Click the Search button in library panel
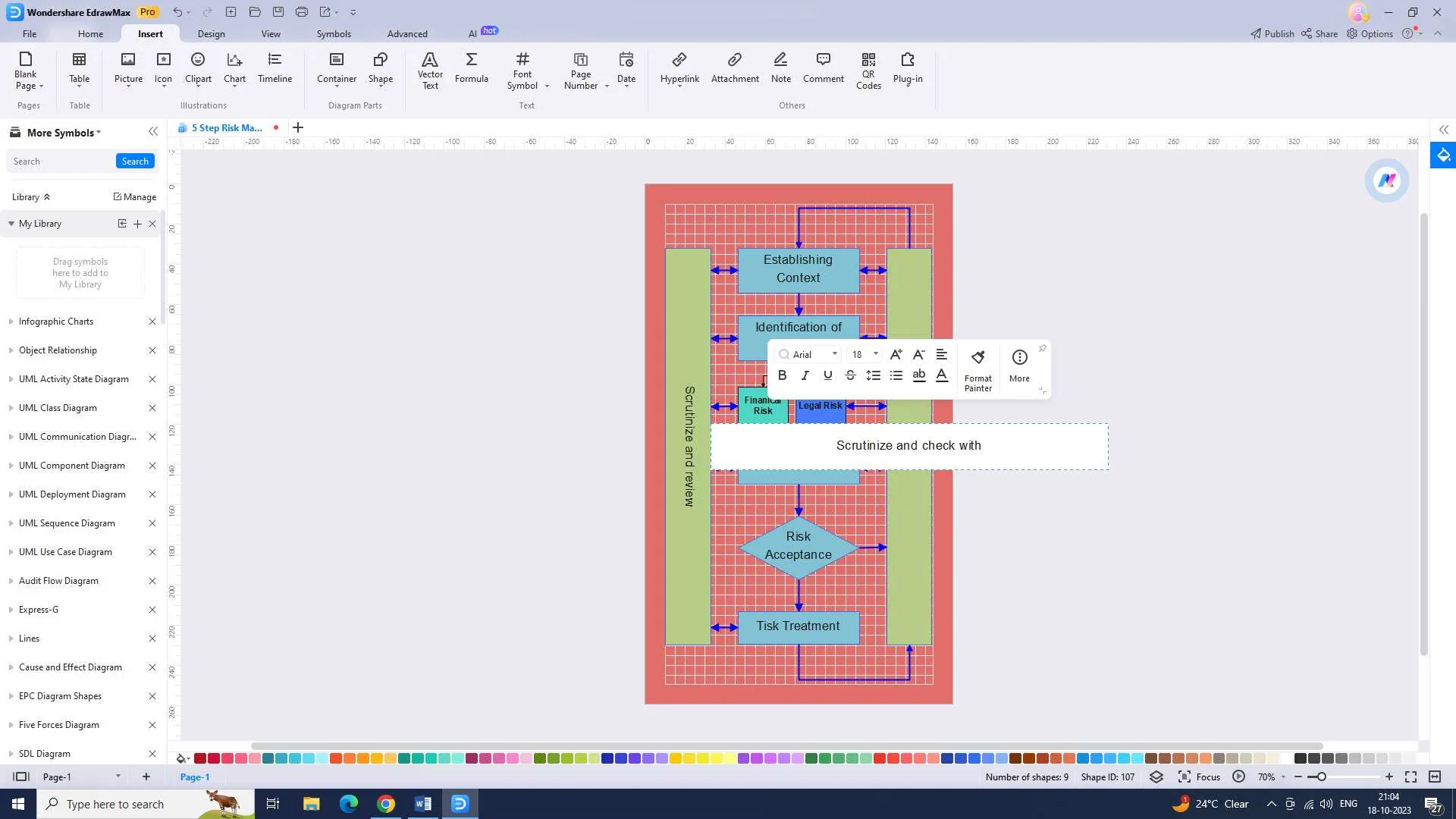The width and height of the screenshot is (1456, 819). click(135, 161)
